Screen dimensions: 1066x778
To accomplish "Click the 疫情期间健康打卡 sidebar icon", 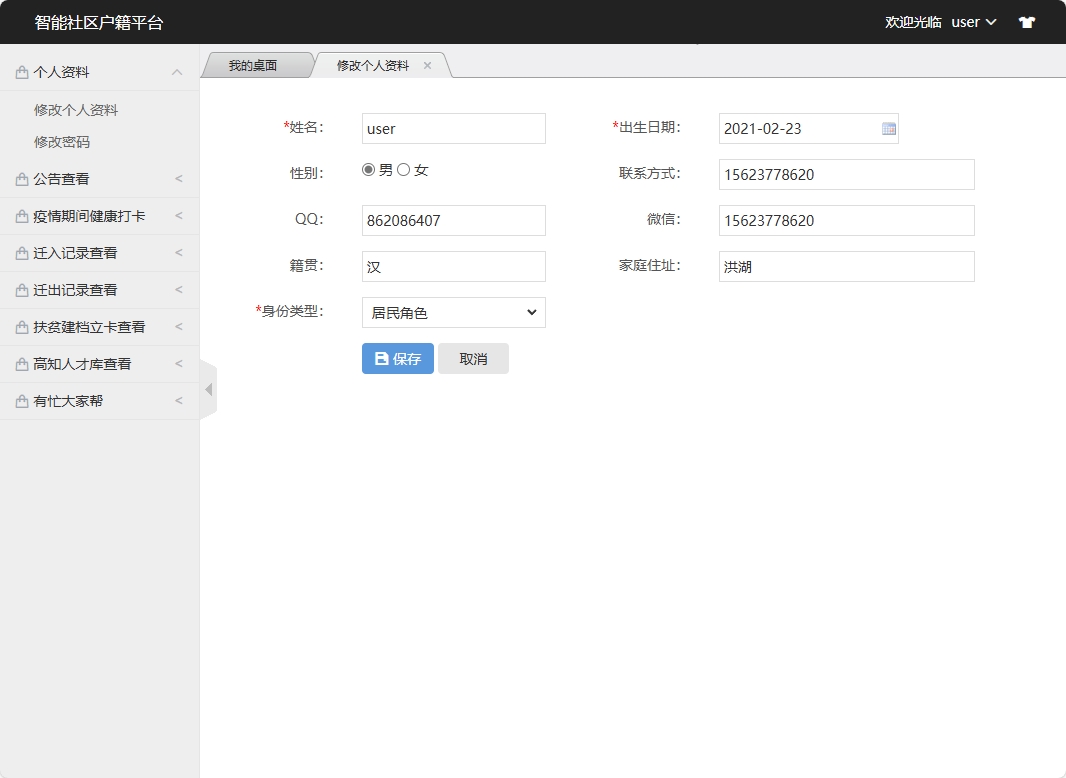I will tap(20, 216).
